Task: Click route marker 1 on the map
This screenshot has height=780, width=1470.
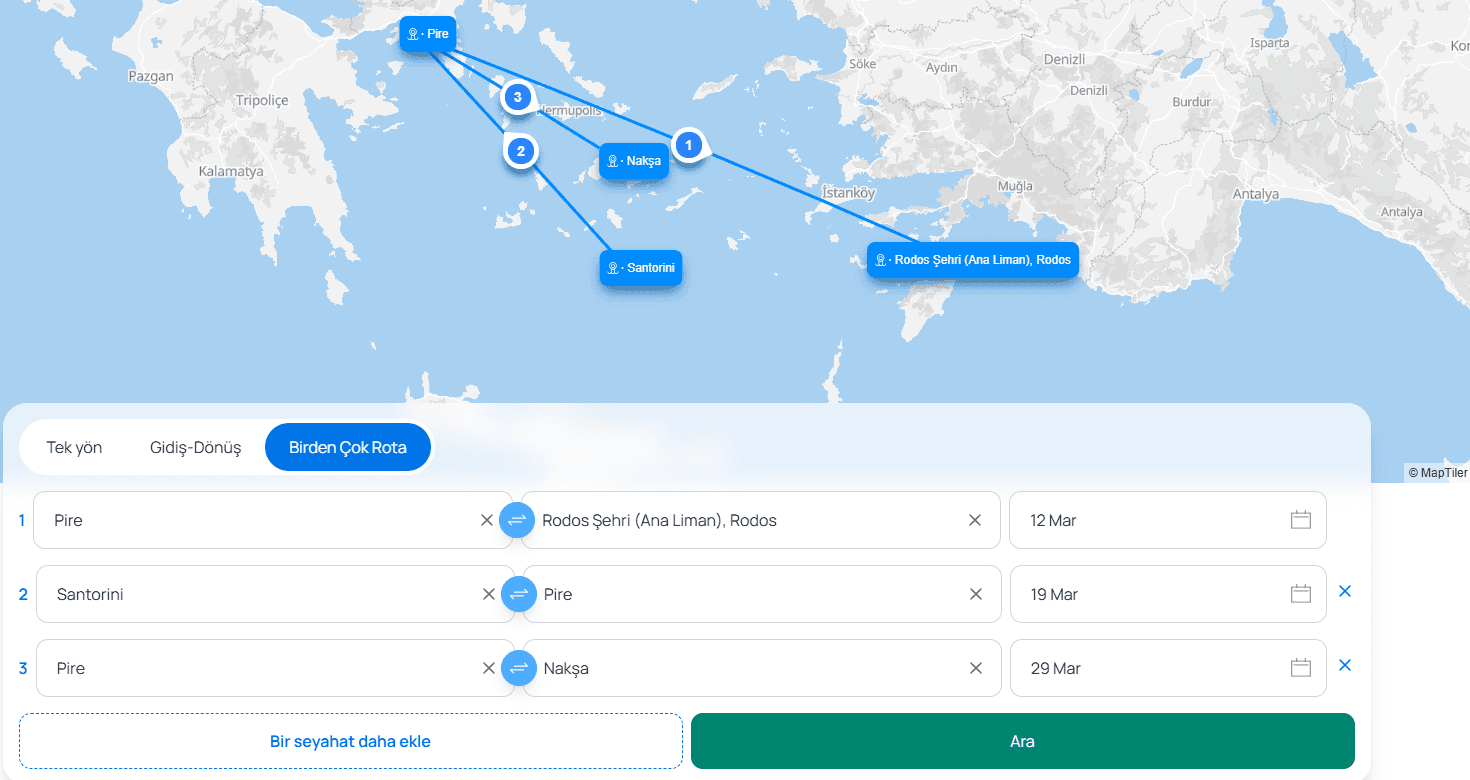Action: coord(688,145)
